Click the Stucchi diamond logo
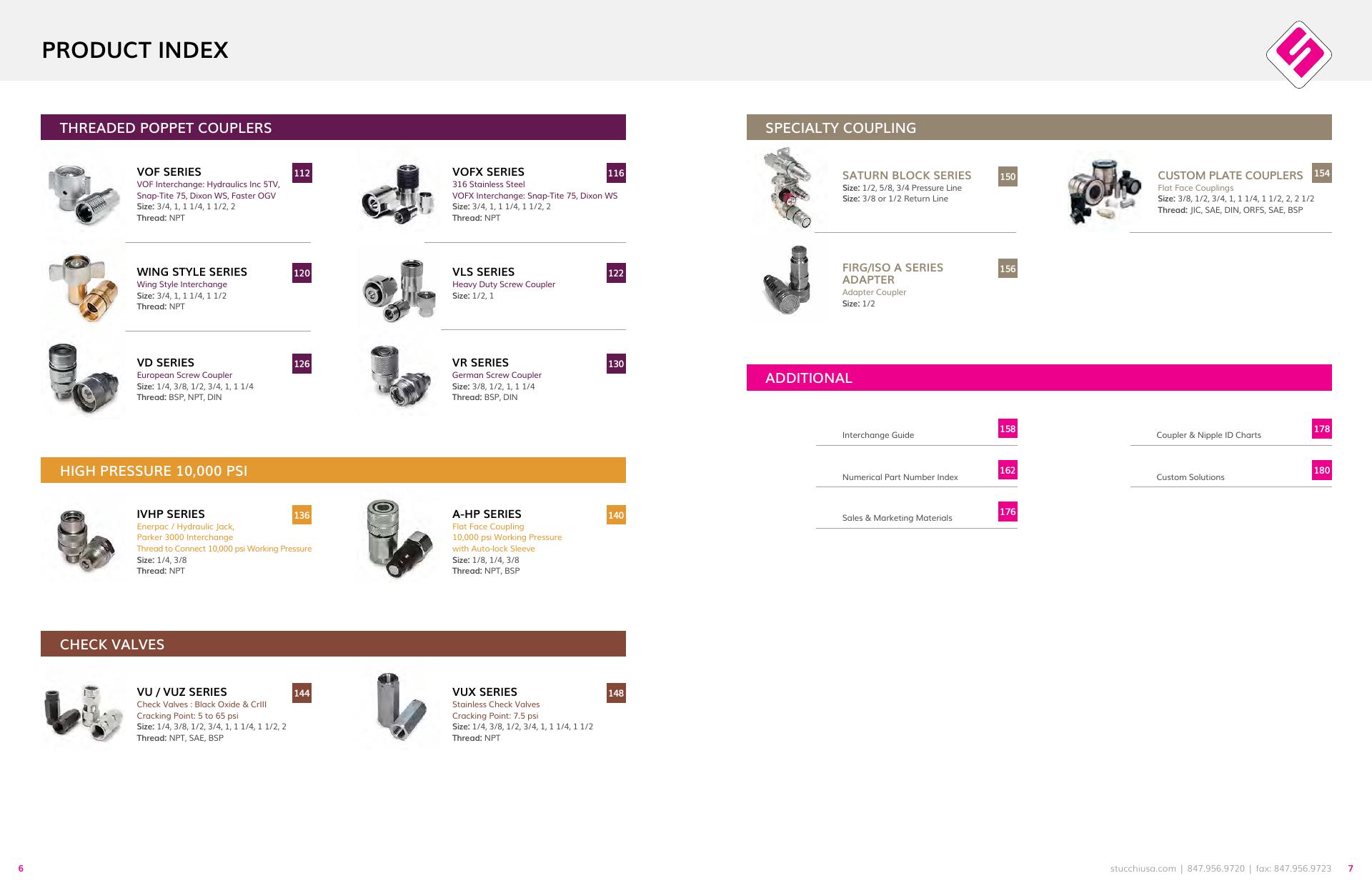The height and width of the screenshot is (888, 1372). [1298, 54]
